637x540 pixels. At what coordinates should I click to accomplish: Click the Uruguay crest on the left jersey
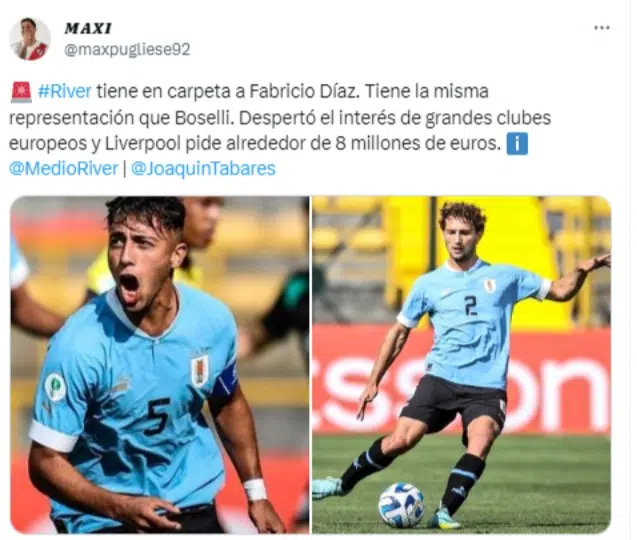(199, 371)
